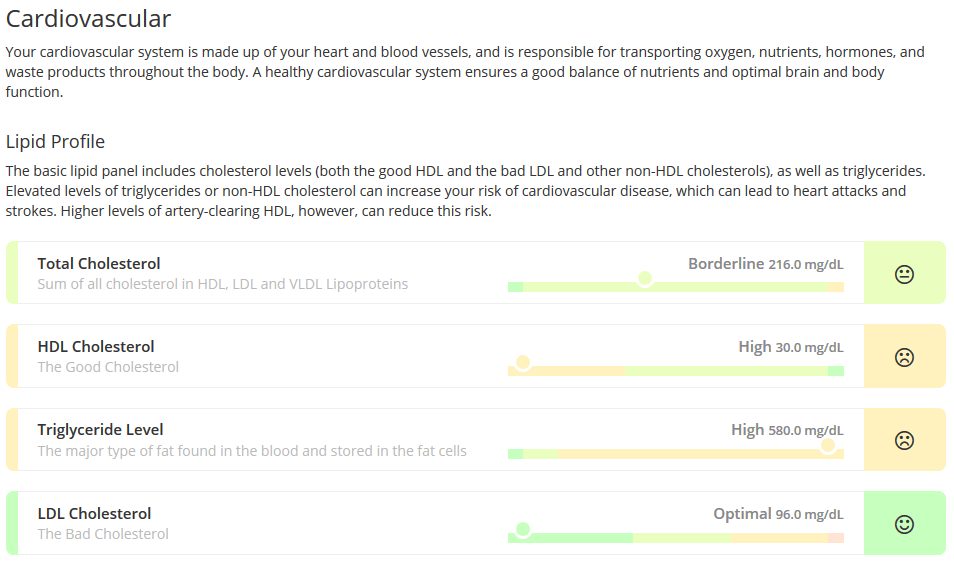Click the red end segment of LDL range bar
The image size is (954, 568).
pyautogui.click(x=835, y=538)
